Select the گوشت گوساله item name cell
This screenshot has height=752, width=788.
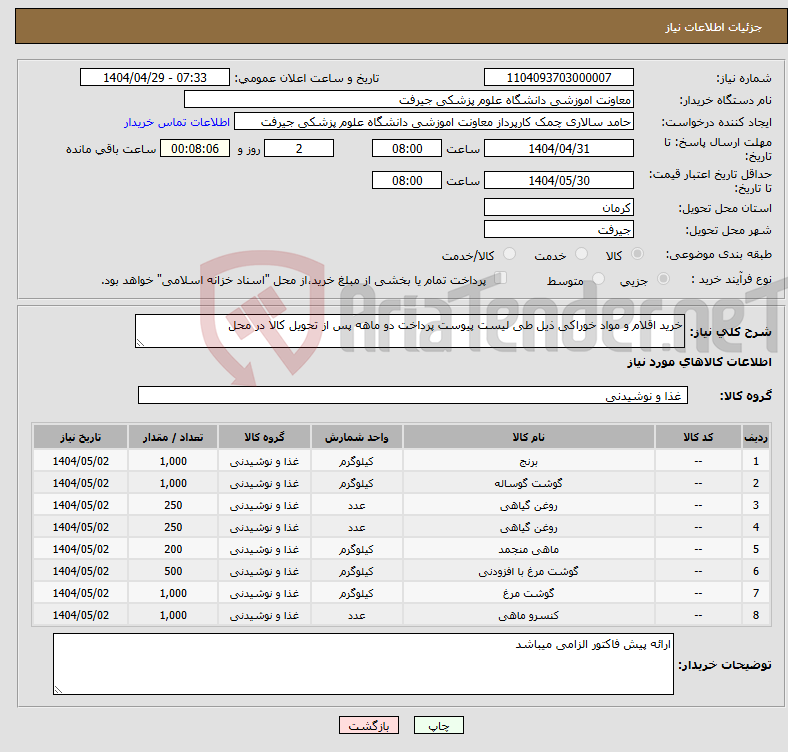(528, 483)
